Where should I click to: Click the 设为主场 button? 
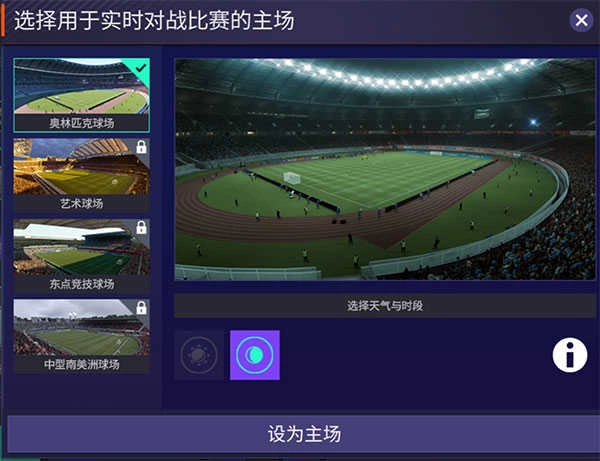pos(304,434)
